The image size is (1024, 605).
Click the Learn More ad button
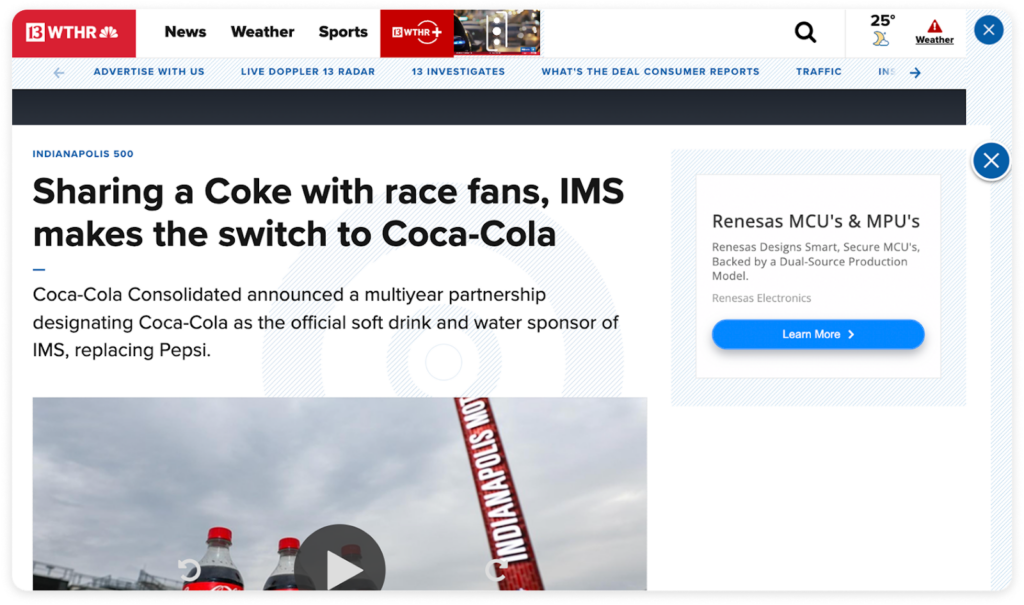tap(817, 334)
